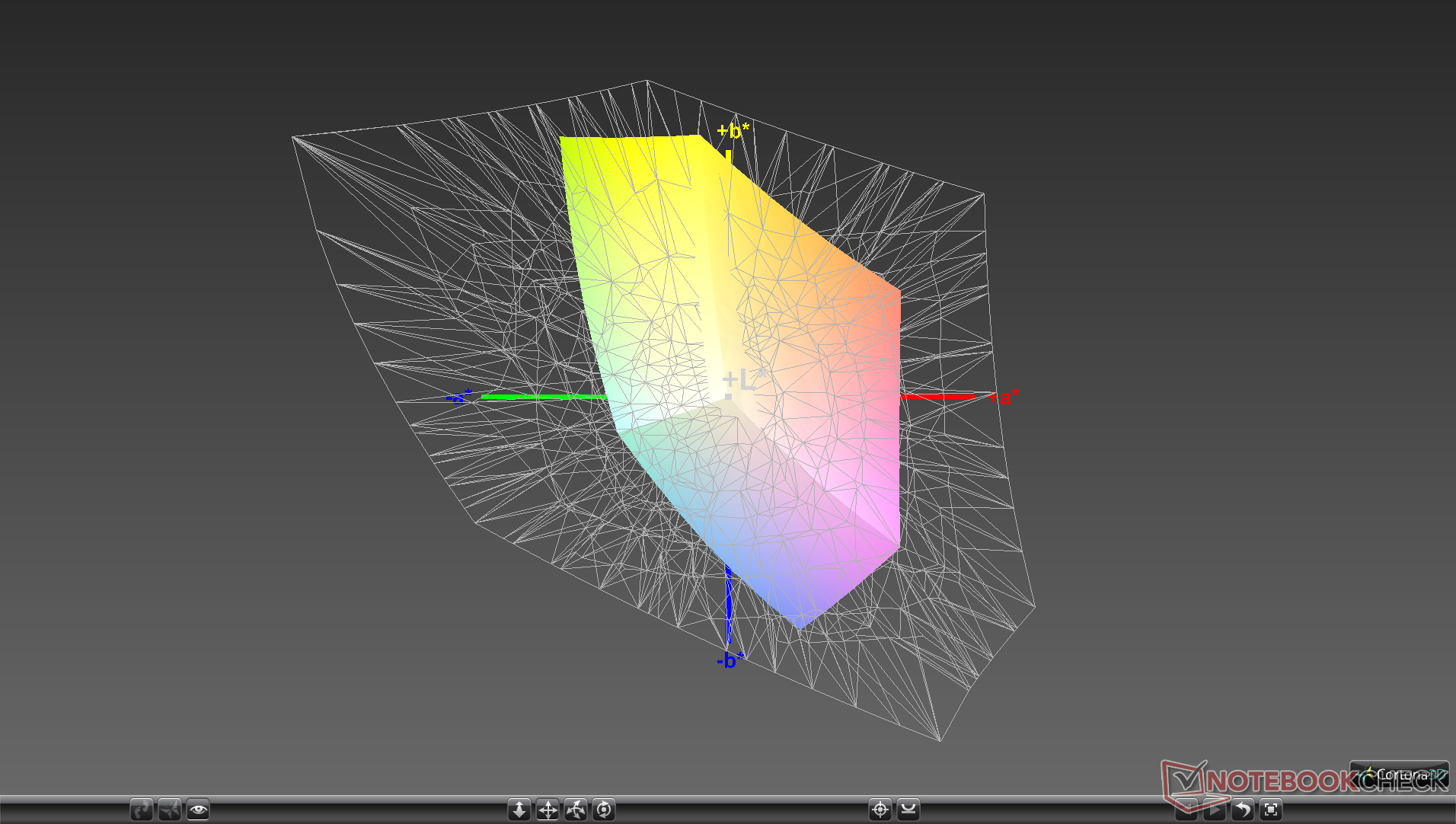
Task: Click the red +a* axis label
Action: click(x=1005, y=396)
